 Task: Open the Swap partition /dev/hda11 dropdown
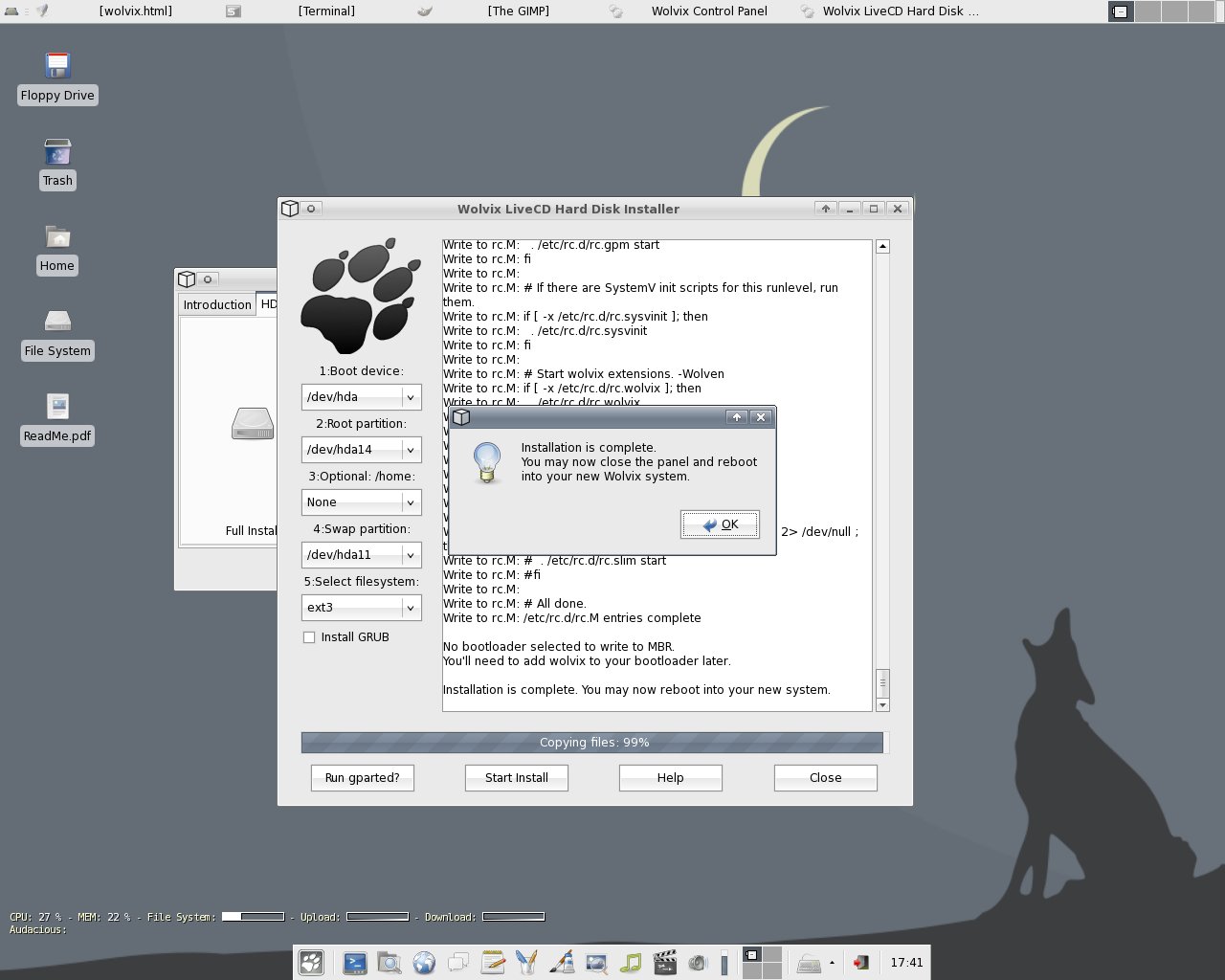(x=362, y=554)
